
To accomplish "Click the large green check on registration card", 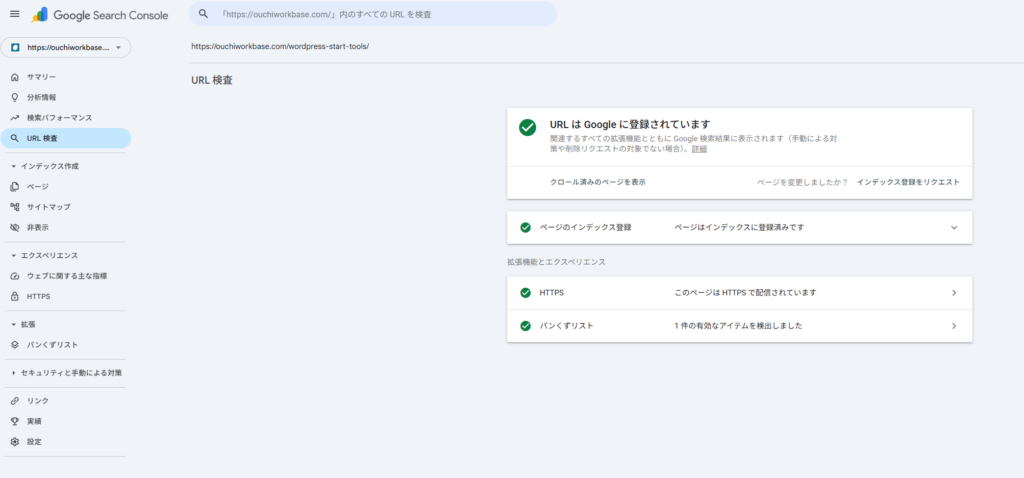I will tap(527, 127).
